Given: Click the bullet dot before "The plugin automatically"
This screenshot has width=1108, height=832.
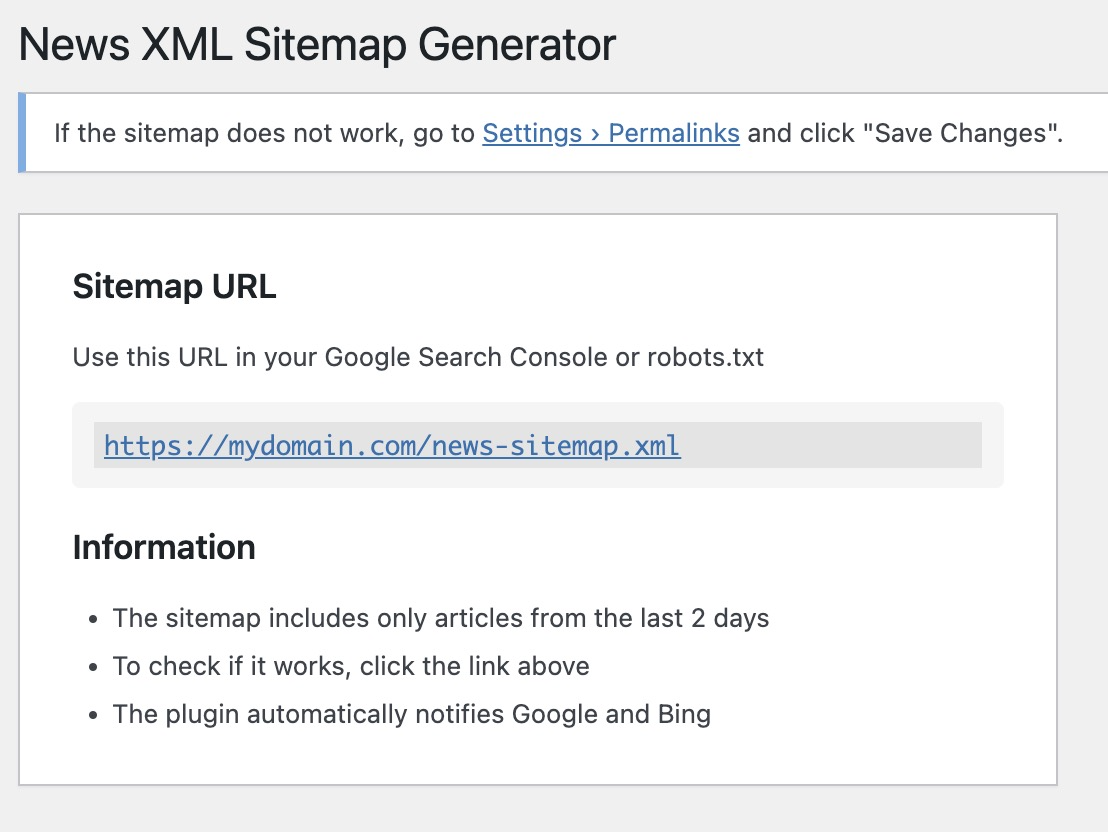Looking at the screenshot, I should click(x=93, y=716).
